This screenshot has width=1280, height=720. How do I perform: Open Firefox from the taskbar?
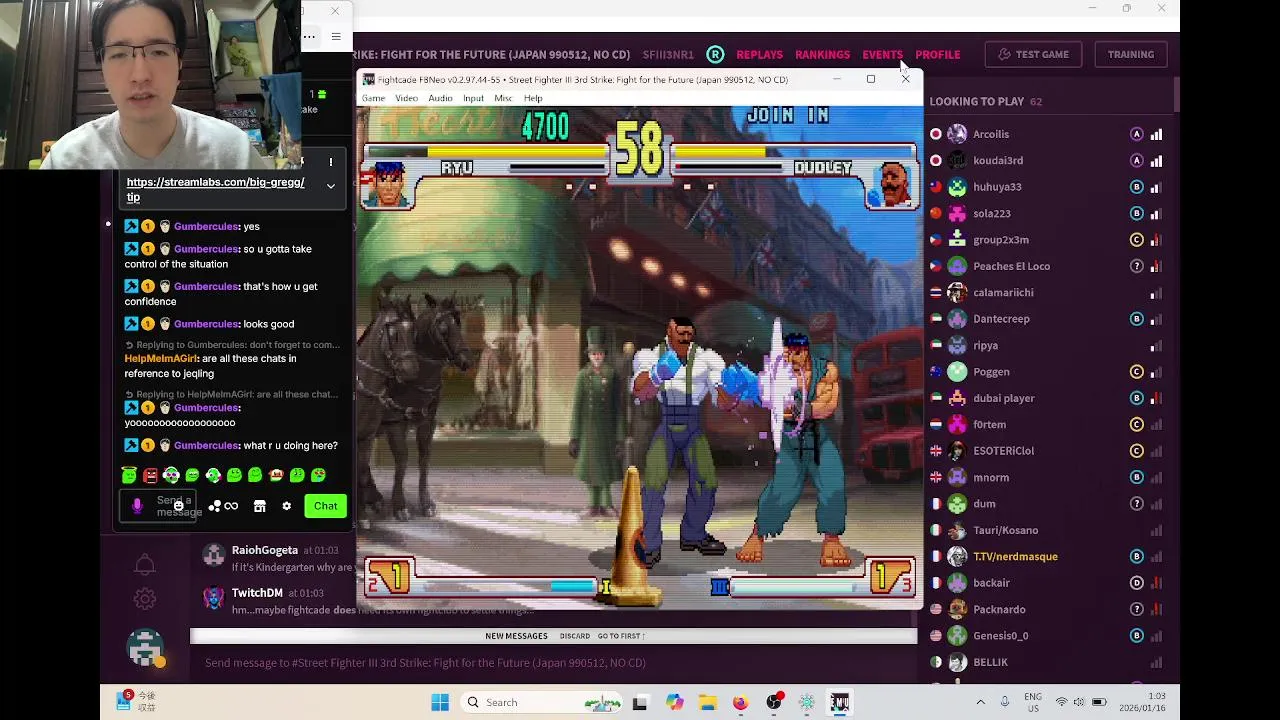[740, 702]
